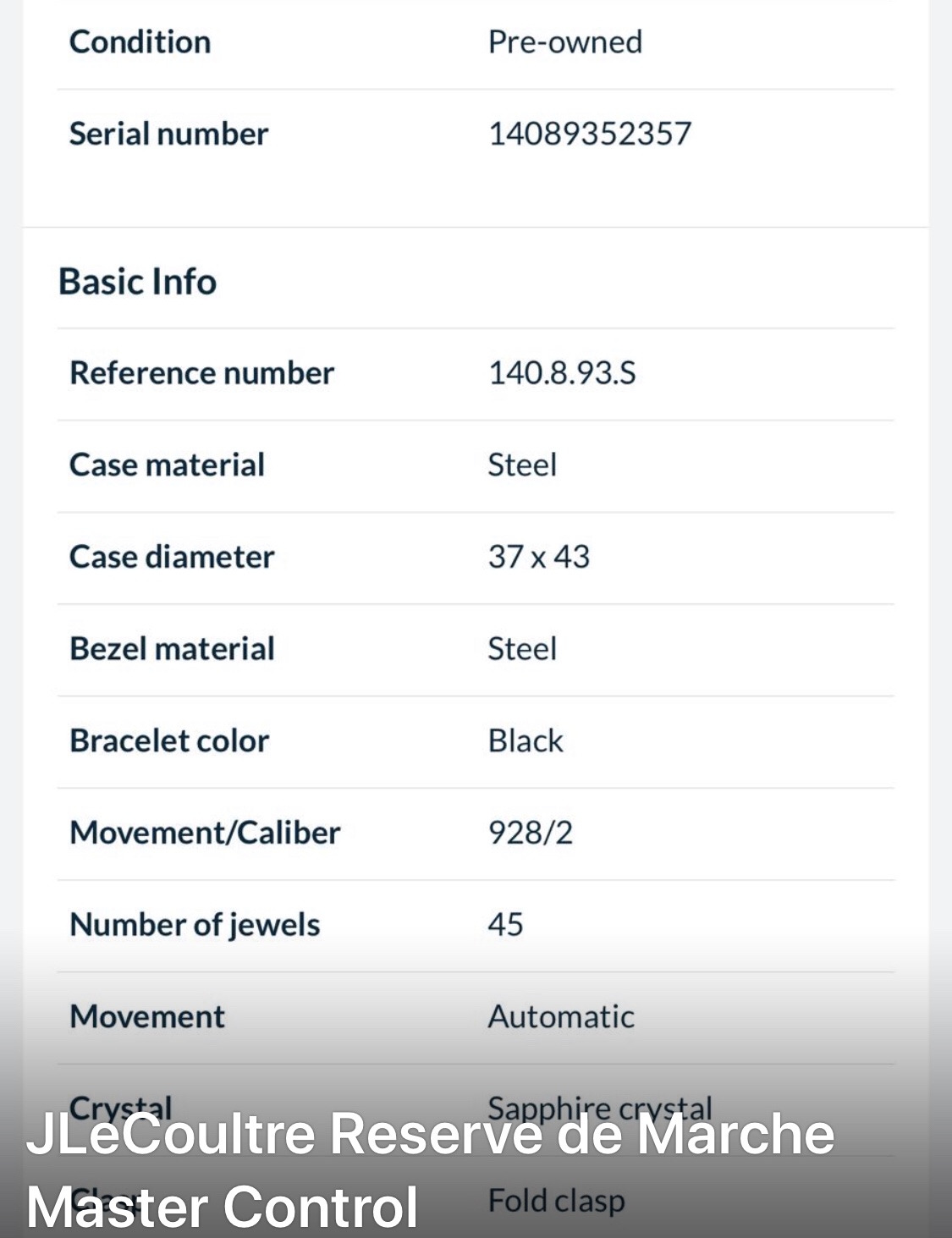The image size is (952, 1238).
Task: Click the Case material label
Action: 167,465
